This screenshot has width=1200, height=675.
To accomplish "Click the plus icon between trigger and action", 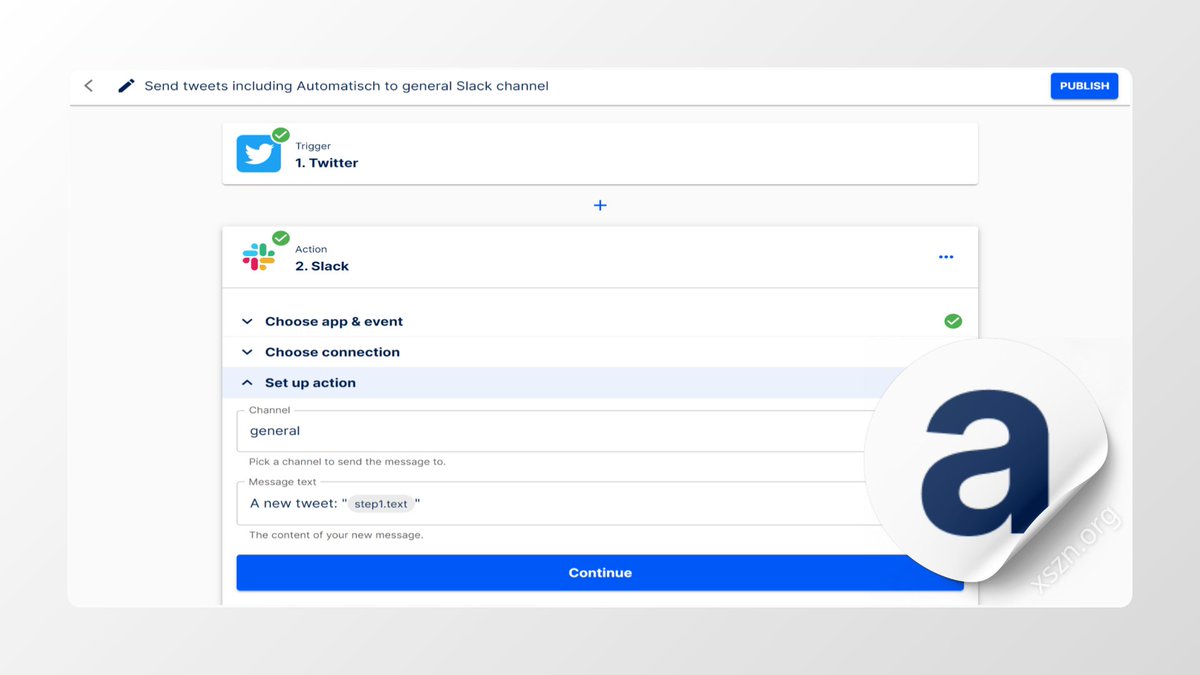I will click(600, 205).
